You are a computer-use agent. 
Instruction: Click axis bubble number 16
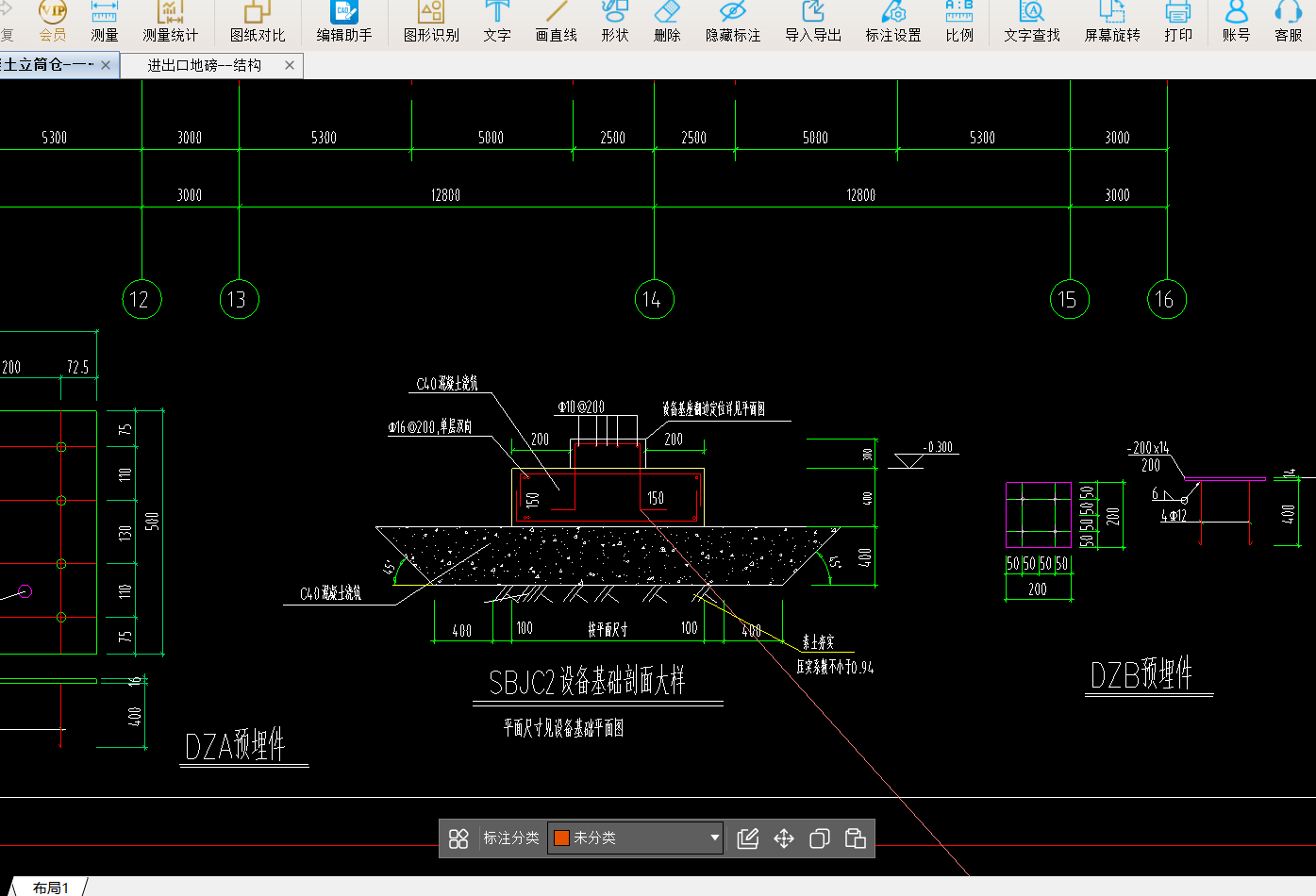tap(1167, 299)
